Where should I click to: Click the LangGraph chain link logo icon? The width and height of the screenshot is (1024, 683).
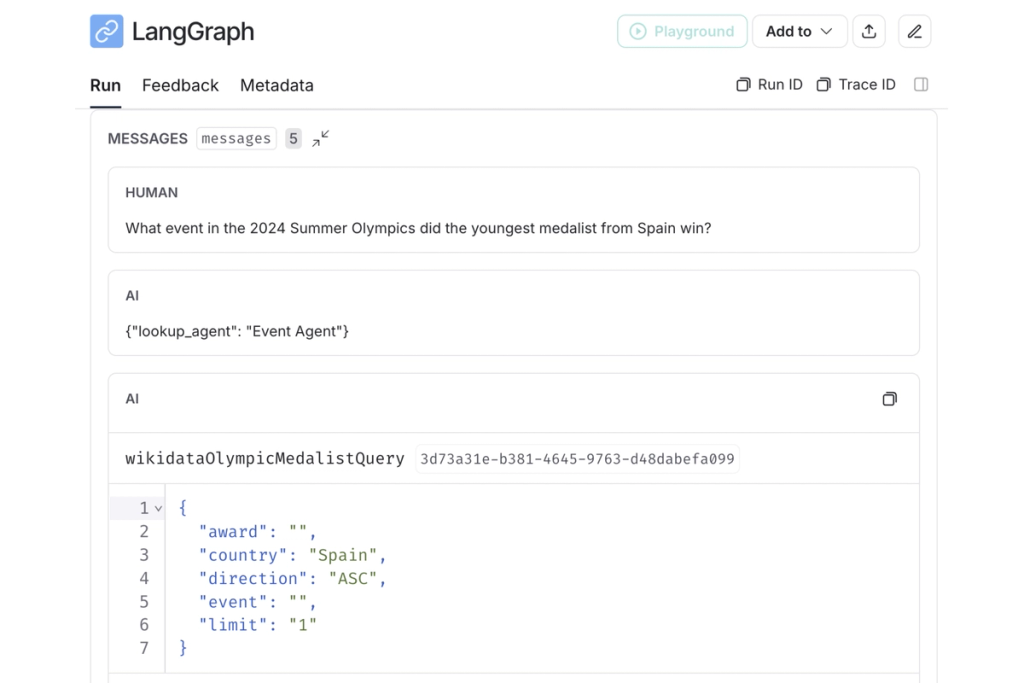click(106, 31)
